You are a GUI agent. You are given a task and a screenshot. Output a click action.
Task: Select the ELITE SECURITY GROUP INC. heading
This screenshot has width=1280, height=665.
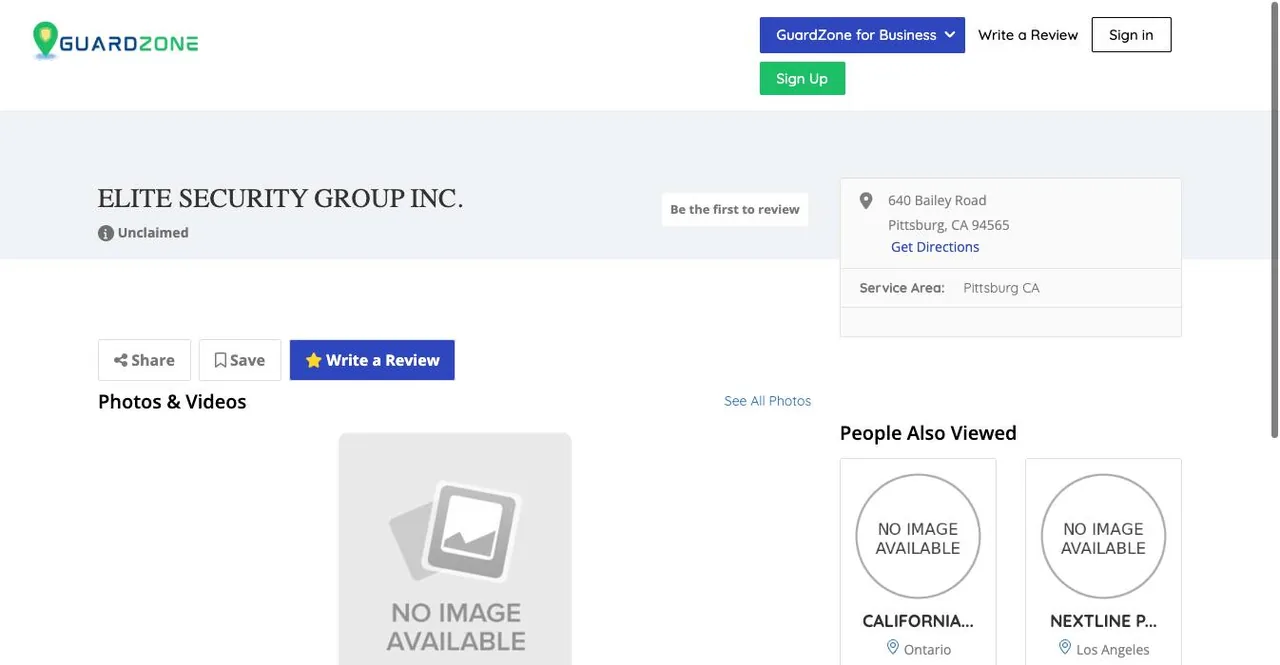pos(280,199)
